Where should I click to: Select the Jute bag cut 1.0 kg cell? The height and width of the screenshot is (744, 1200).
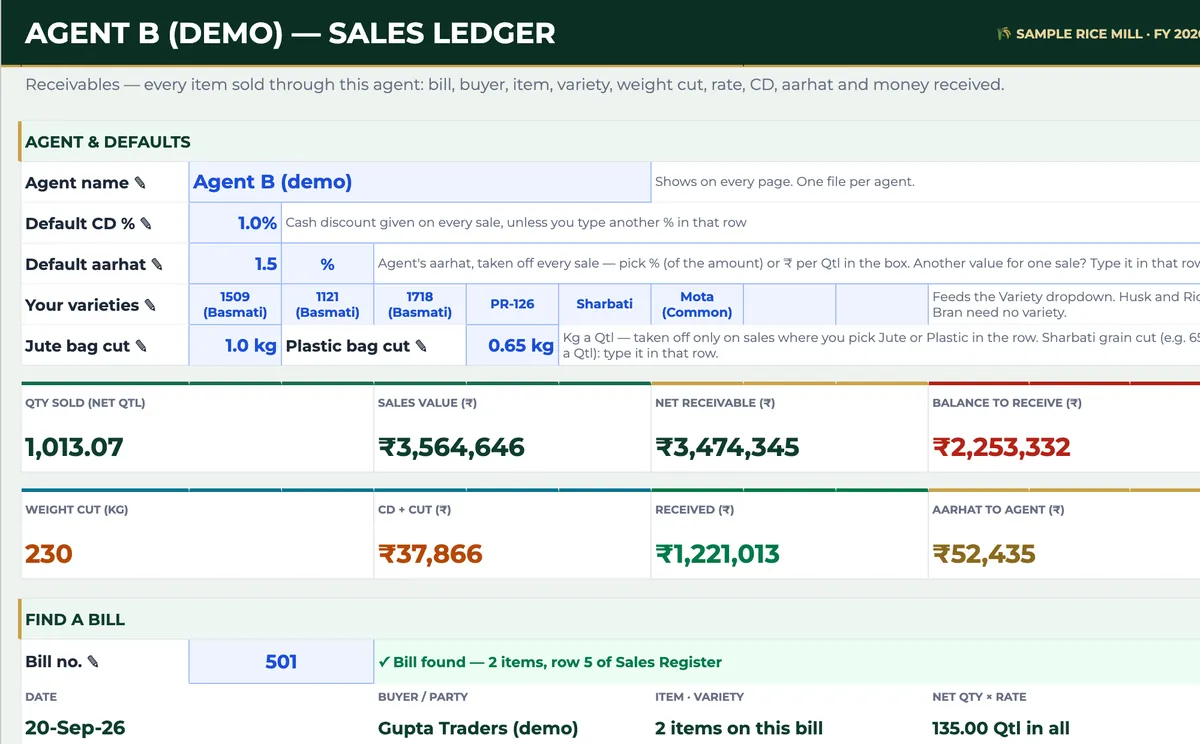tap(235, 345)
